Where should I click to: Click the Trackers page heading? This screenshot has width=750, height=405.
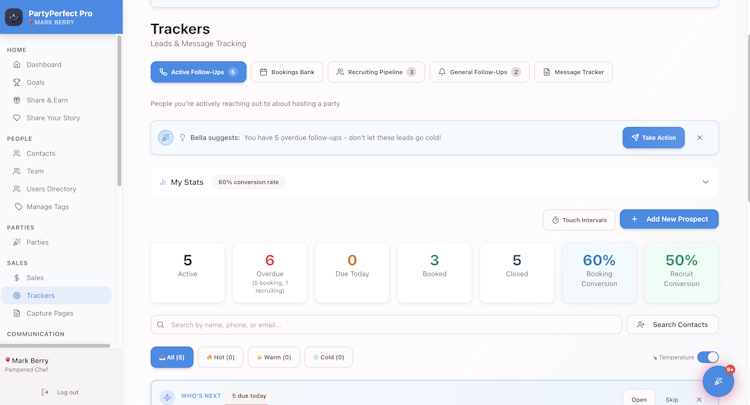point(180,29)
